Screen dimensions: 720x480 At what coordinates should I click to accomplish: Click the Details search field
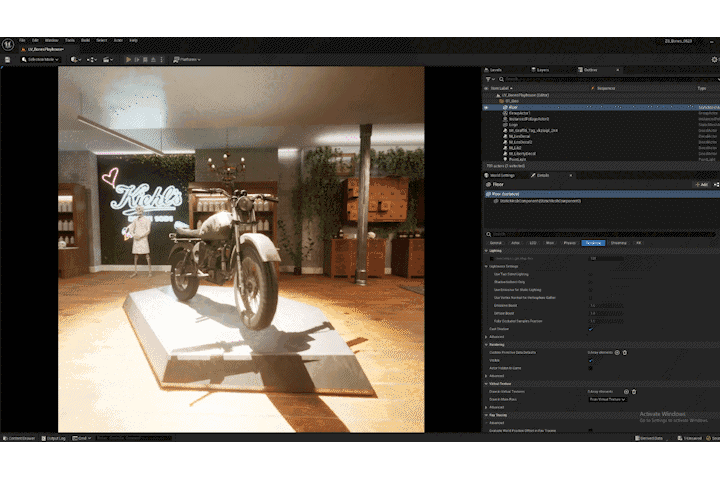(602, 234)
